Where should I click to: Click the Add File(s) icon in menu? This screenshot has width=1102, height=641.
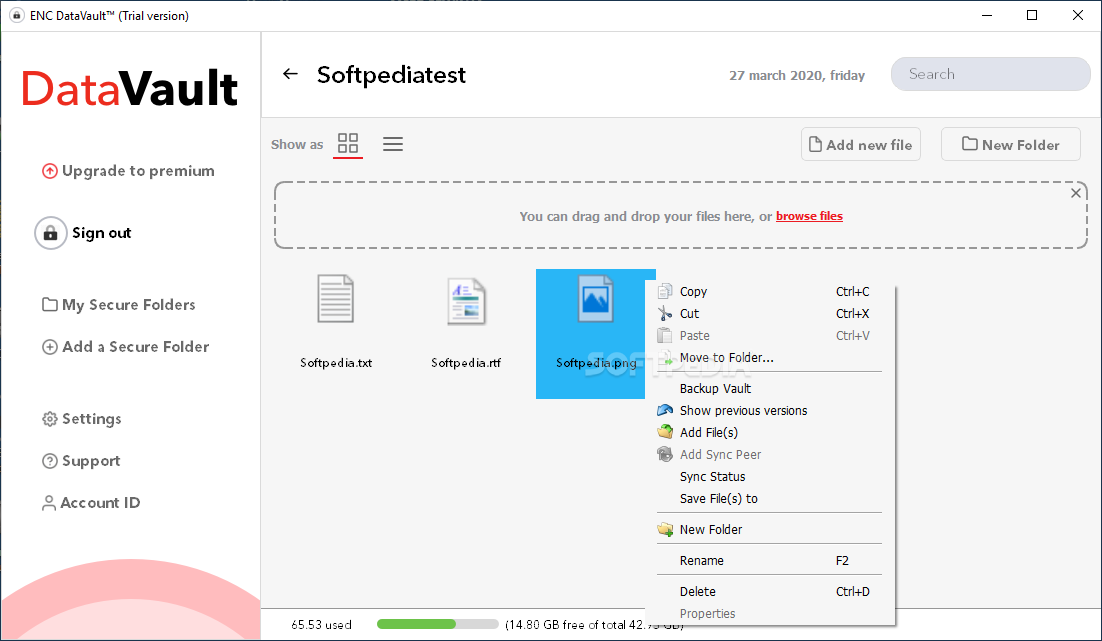(665, 432)
